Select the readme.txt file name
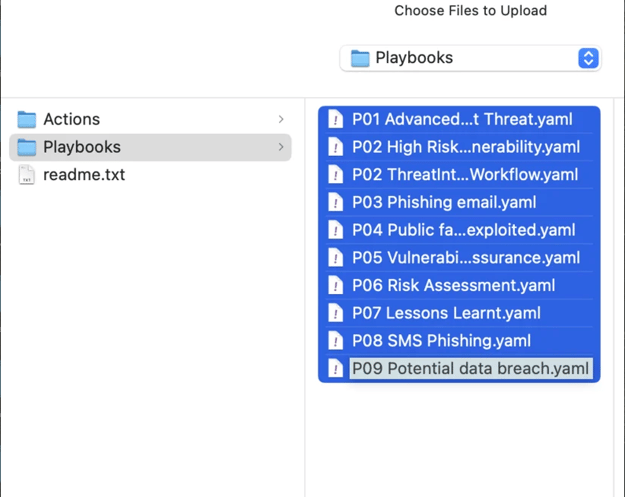 point(84,175)
